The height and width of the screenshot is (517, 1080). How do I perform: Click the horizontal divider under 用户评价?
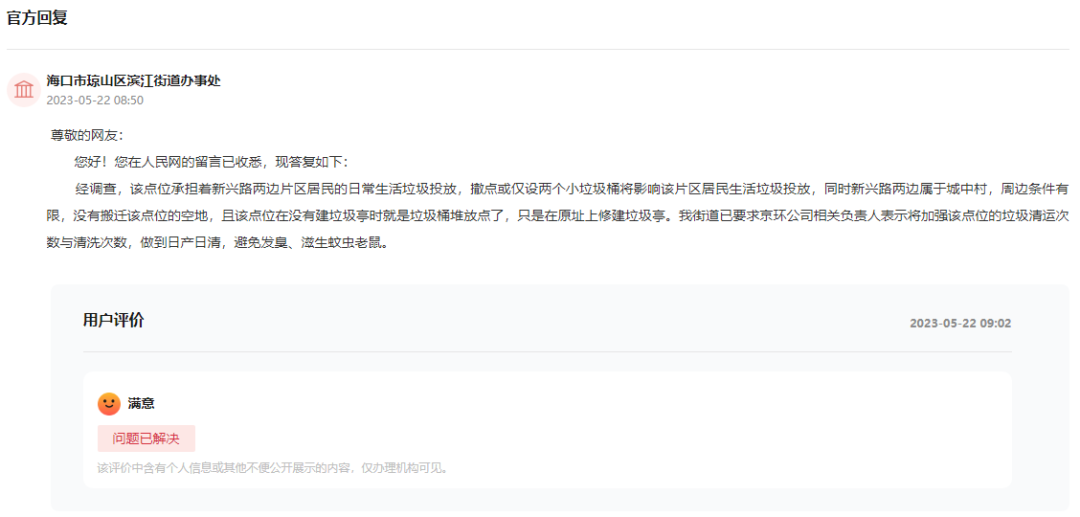coord(548,352)
